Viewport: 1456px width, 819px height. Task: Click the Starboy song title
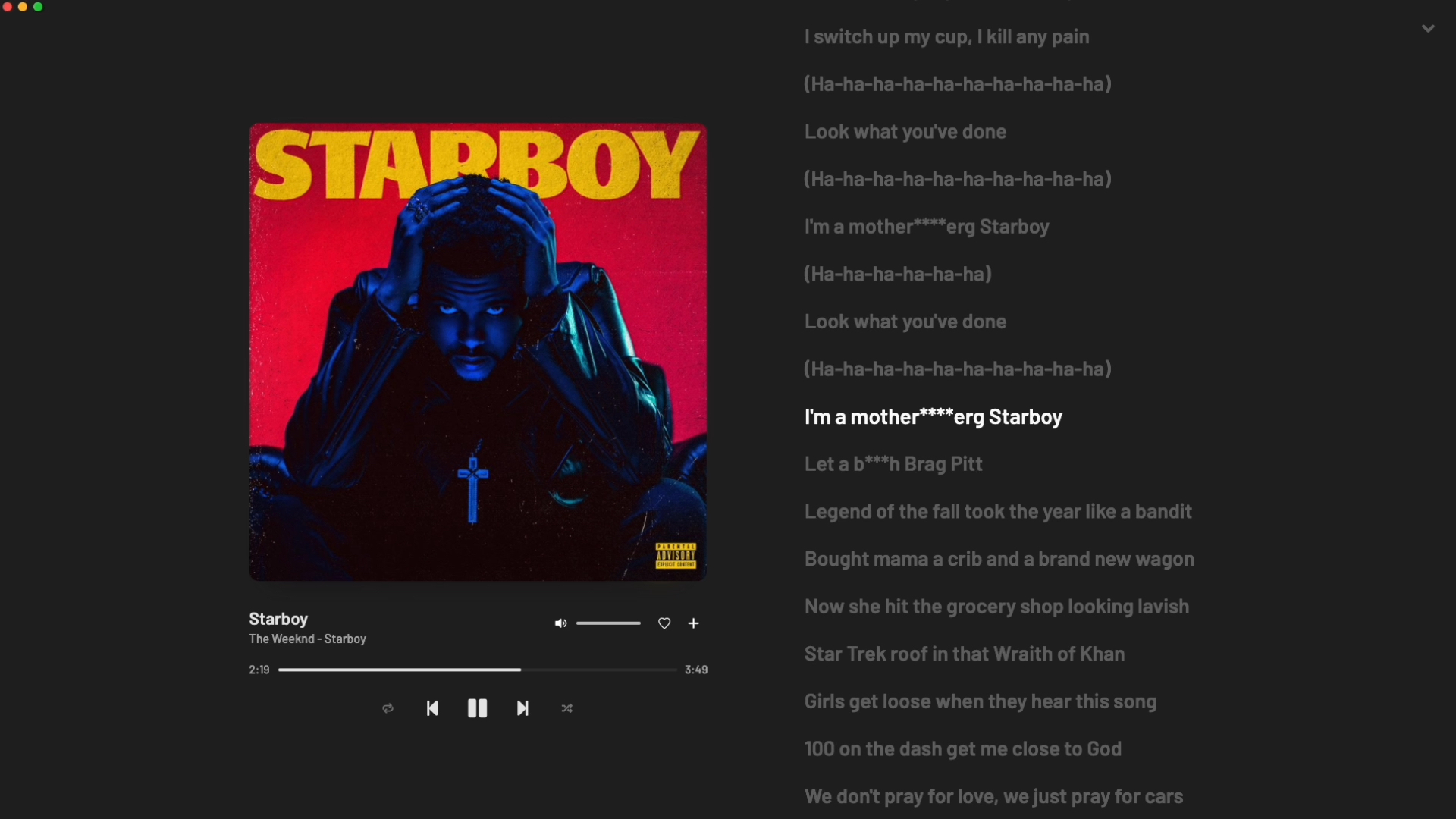tap(278, 619)
